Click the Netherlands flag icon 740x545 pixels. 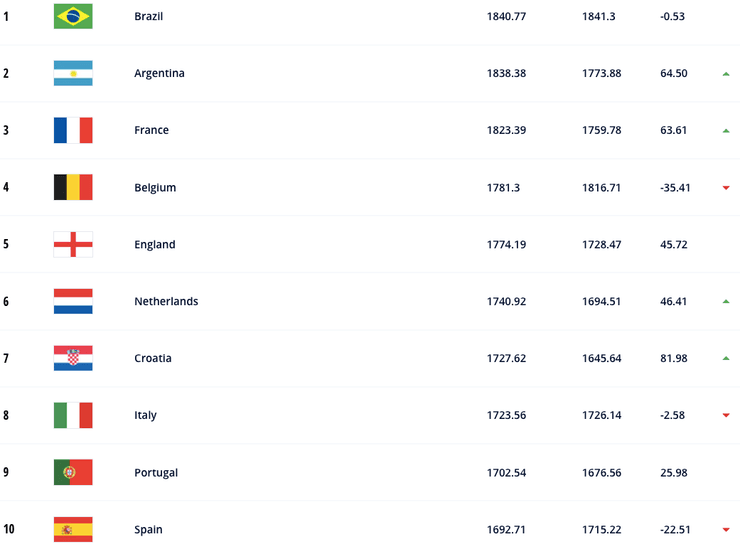[x=73, y=301]
